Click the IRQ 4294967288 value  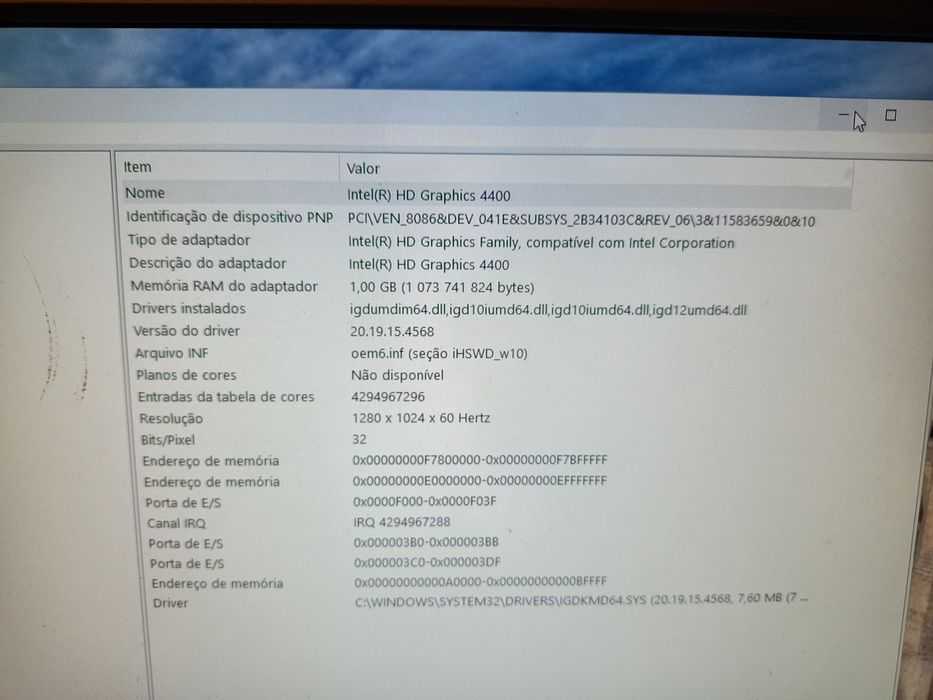tap(402, 522)
